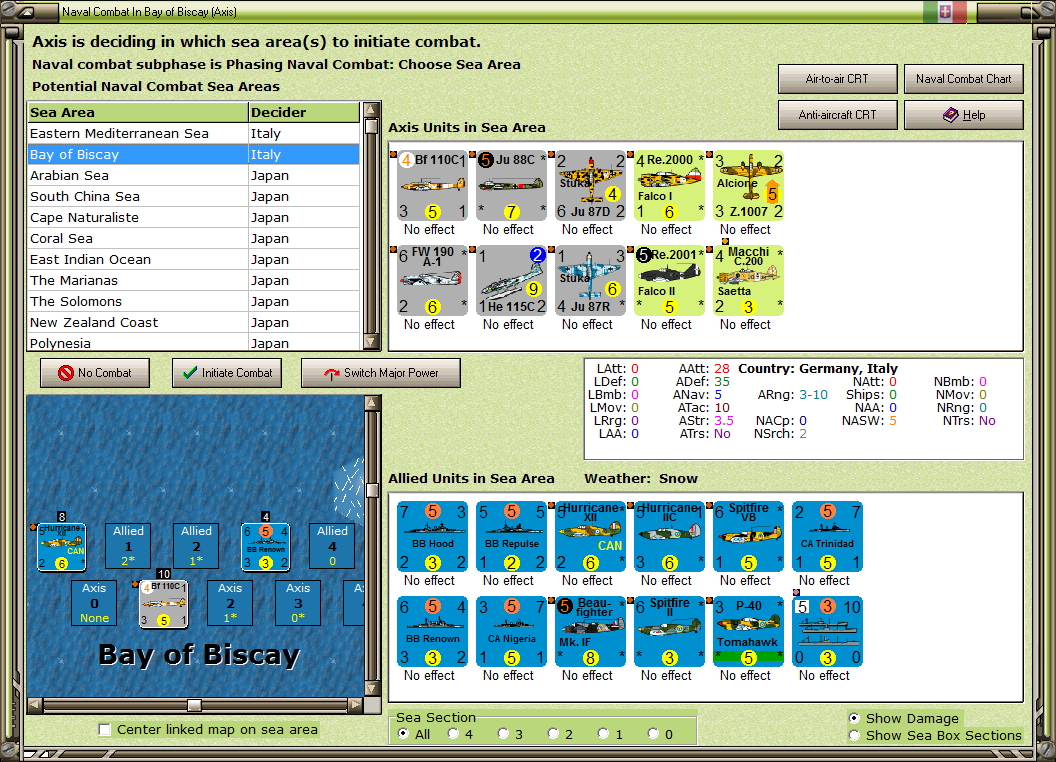This screenshot has height=762, width=1056.
Task: Select the FW 190 A-1 counter
Action: tap(432, 280)
